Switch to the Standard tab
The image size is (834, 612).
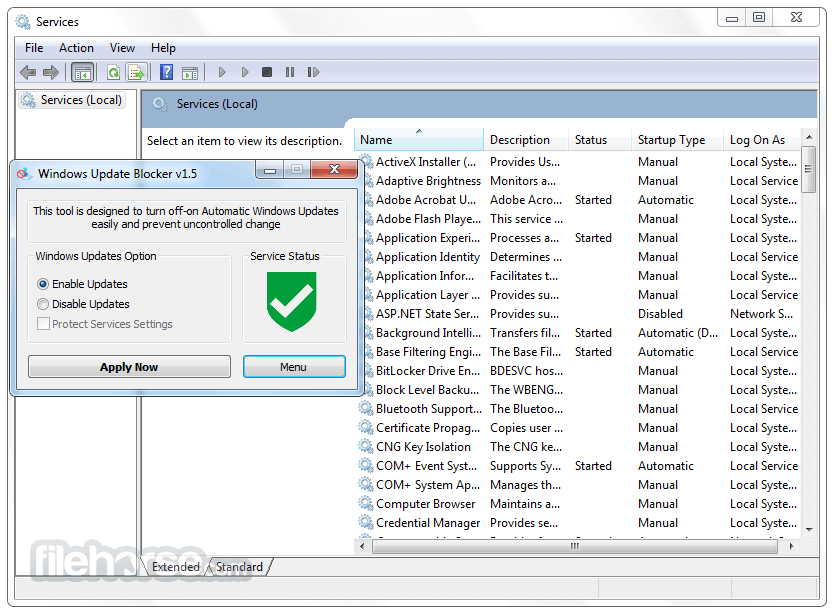point(239,567)
